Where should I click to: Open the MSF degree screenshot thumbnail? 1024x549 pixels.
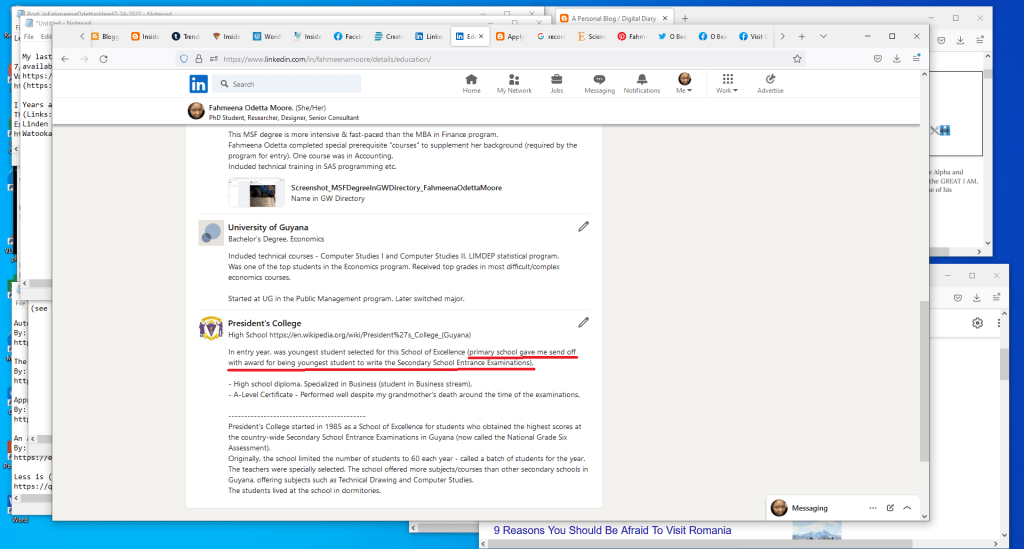point(256,192)
